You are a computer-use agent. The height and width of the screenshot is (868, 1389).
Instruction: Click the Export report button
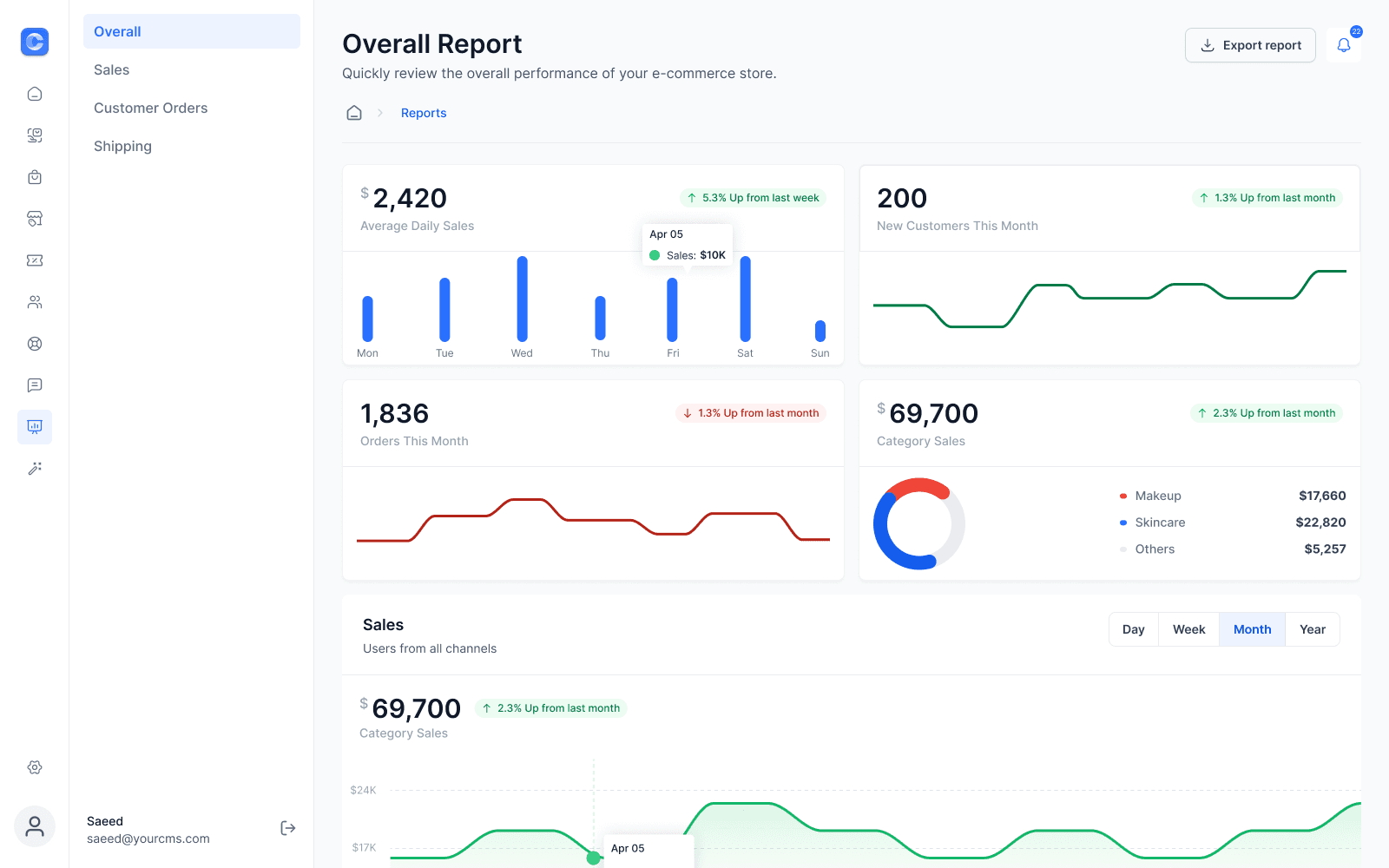coord(1250,45)
